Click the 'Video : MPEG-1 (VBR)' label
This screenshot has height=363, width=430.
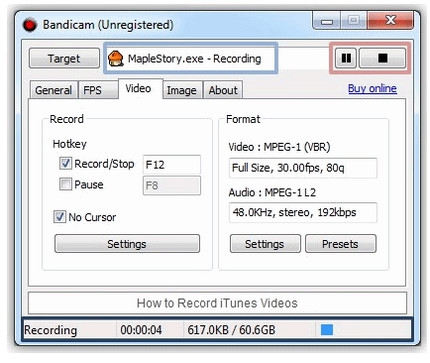pos(279,147)
